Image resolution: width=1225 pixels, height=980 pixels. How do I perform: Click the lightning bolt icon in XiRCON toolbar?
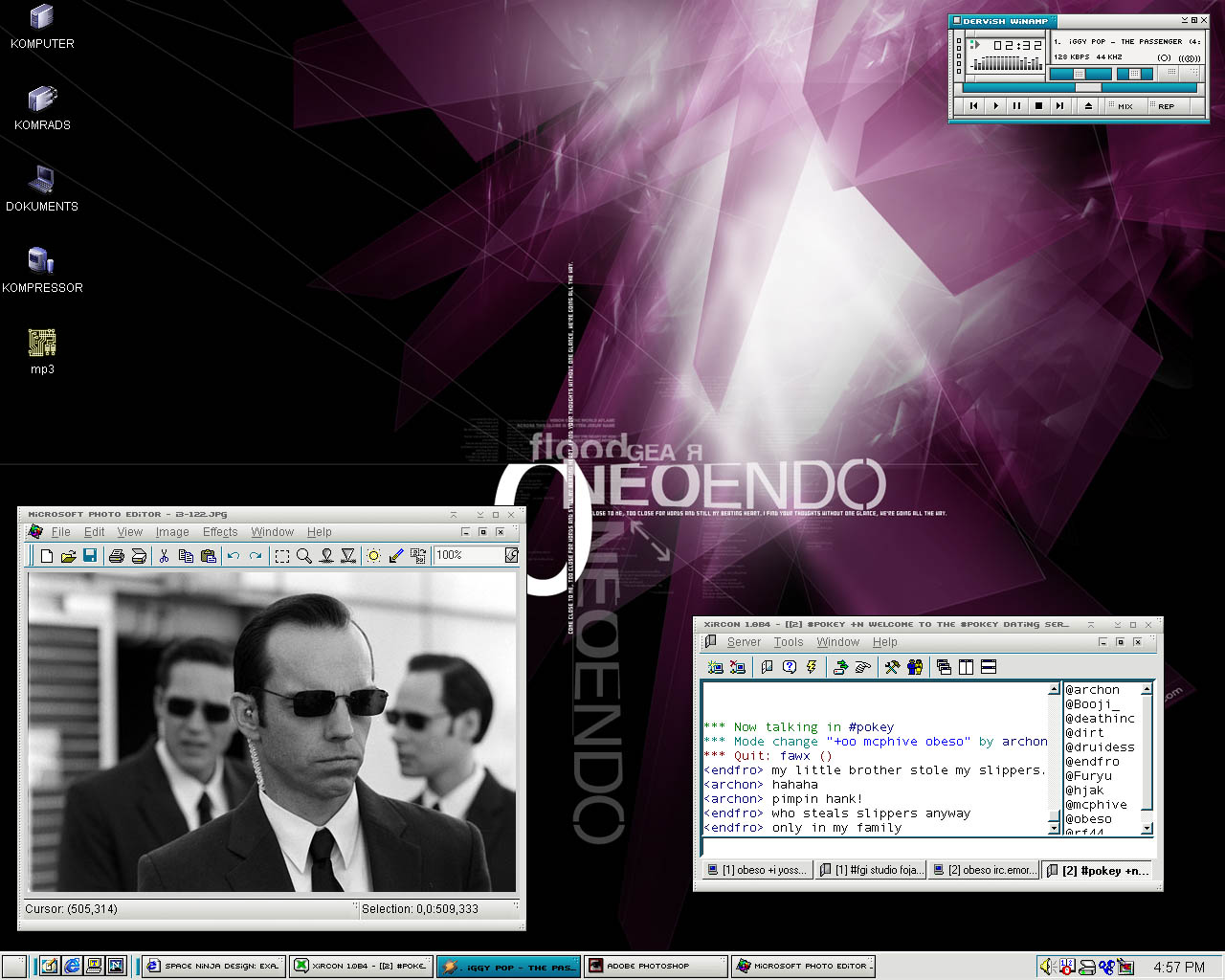pyautogui.click(x=812, y=667)
